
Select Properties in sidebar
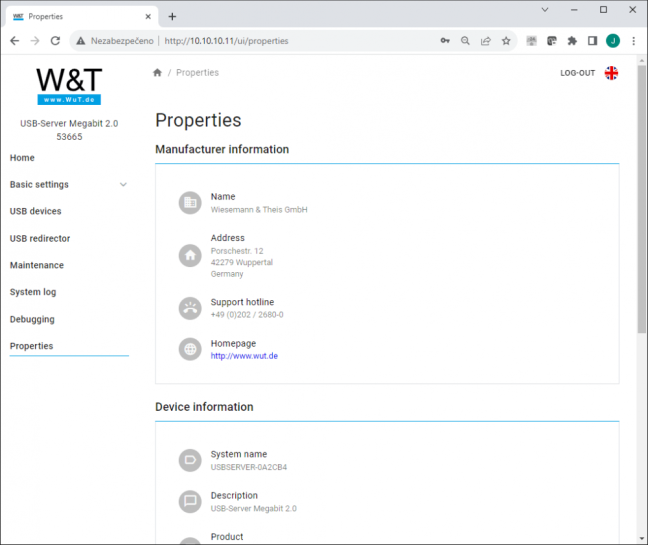click(x=31, y=346)
